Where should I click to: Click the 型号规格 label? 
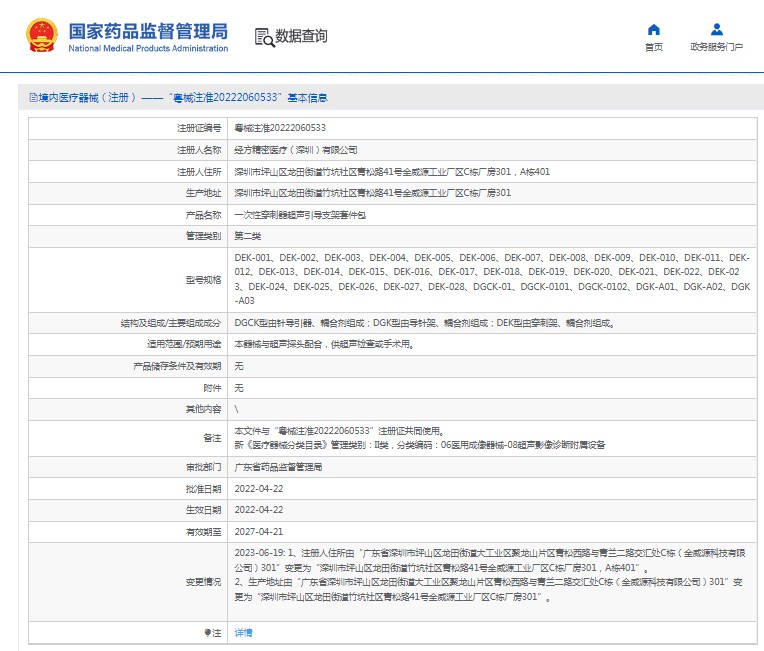[x=203, y=279]
